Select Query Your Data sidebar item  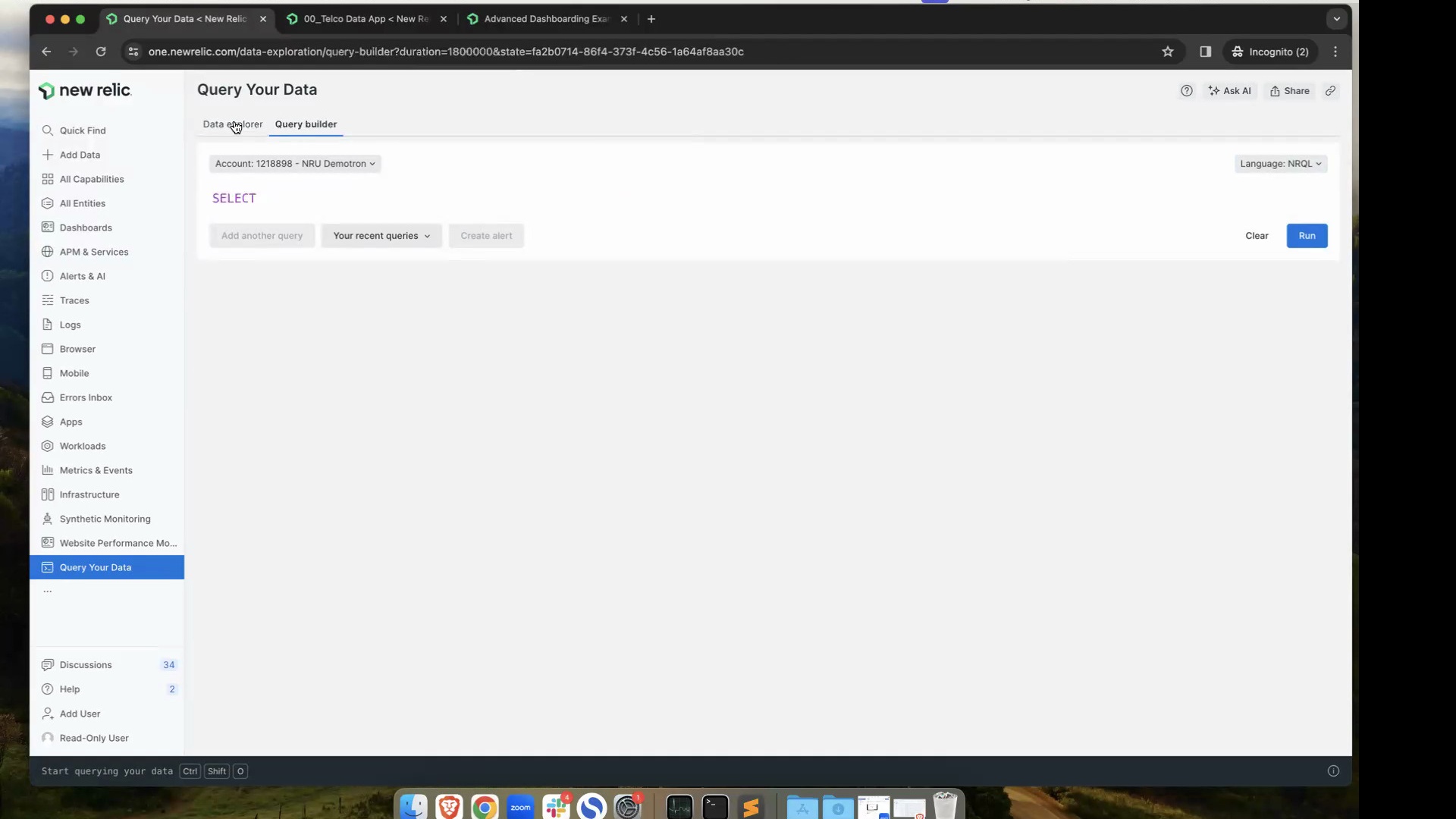(107, 567)
